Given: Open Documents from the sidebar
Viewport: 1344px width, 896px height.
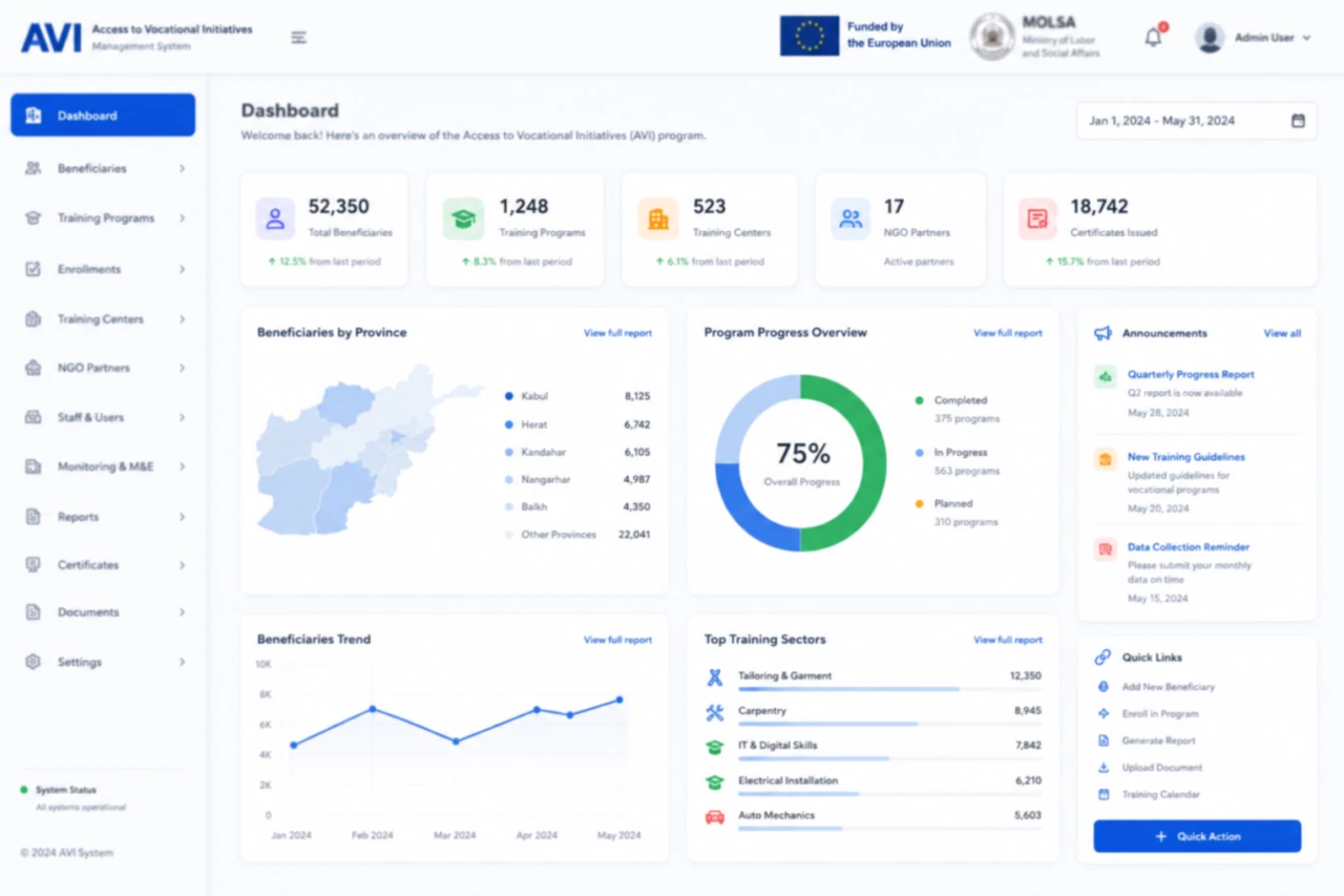Looking at the screenshot, I should click(x=103, y=612).
